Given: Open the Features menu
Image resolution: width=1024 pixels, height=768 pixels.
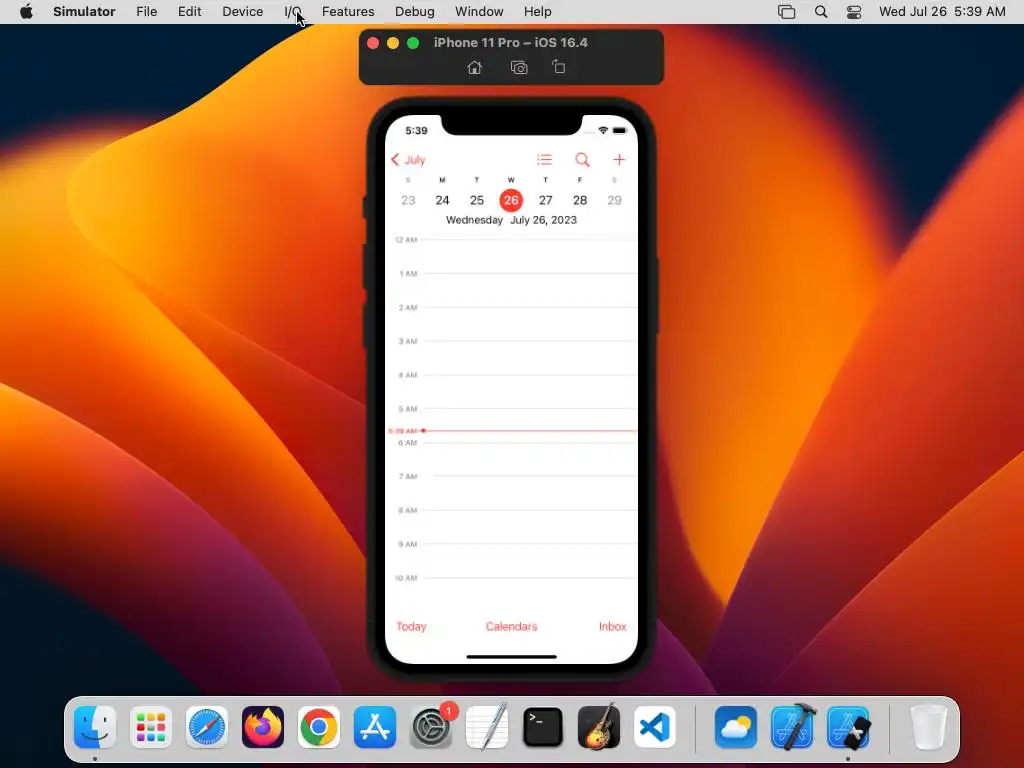Looking at the screenshot, I should (x=348, y=12).
